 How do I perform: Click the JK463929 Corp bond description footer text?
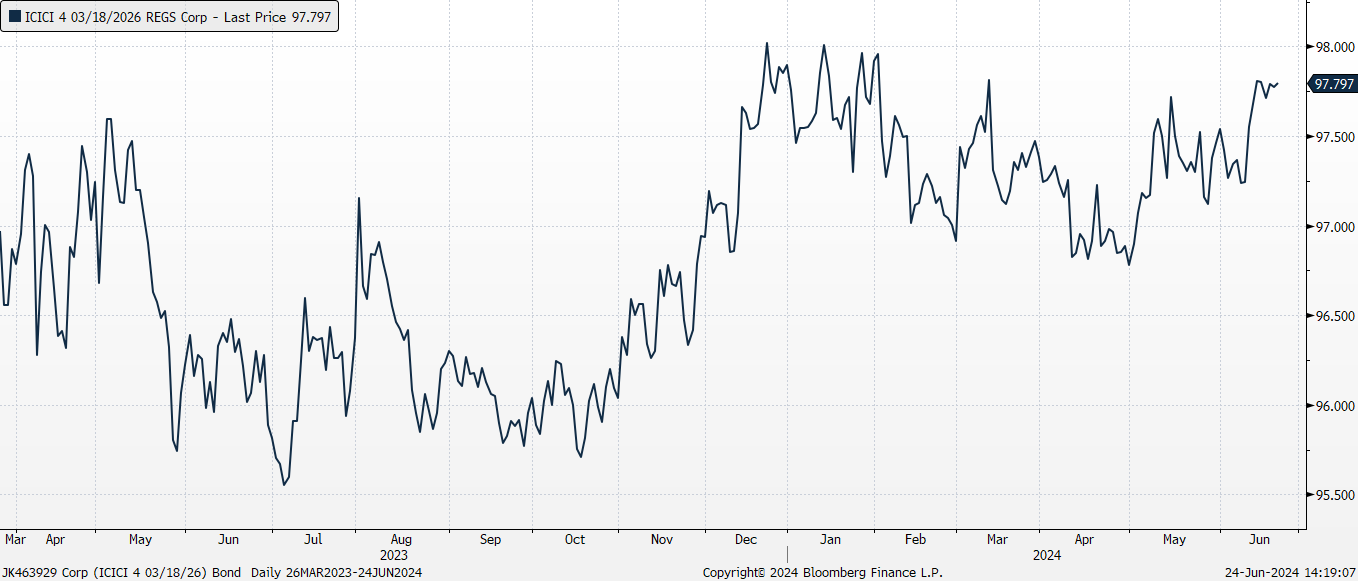pyautogui.click(x=211, y=572)
